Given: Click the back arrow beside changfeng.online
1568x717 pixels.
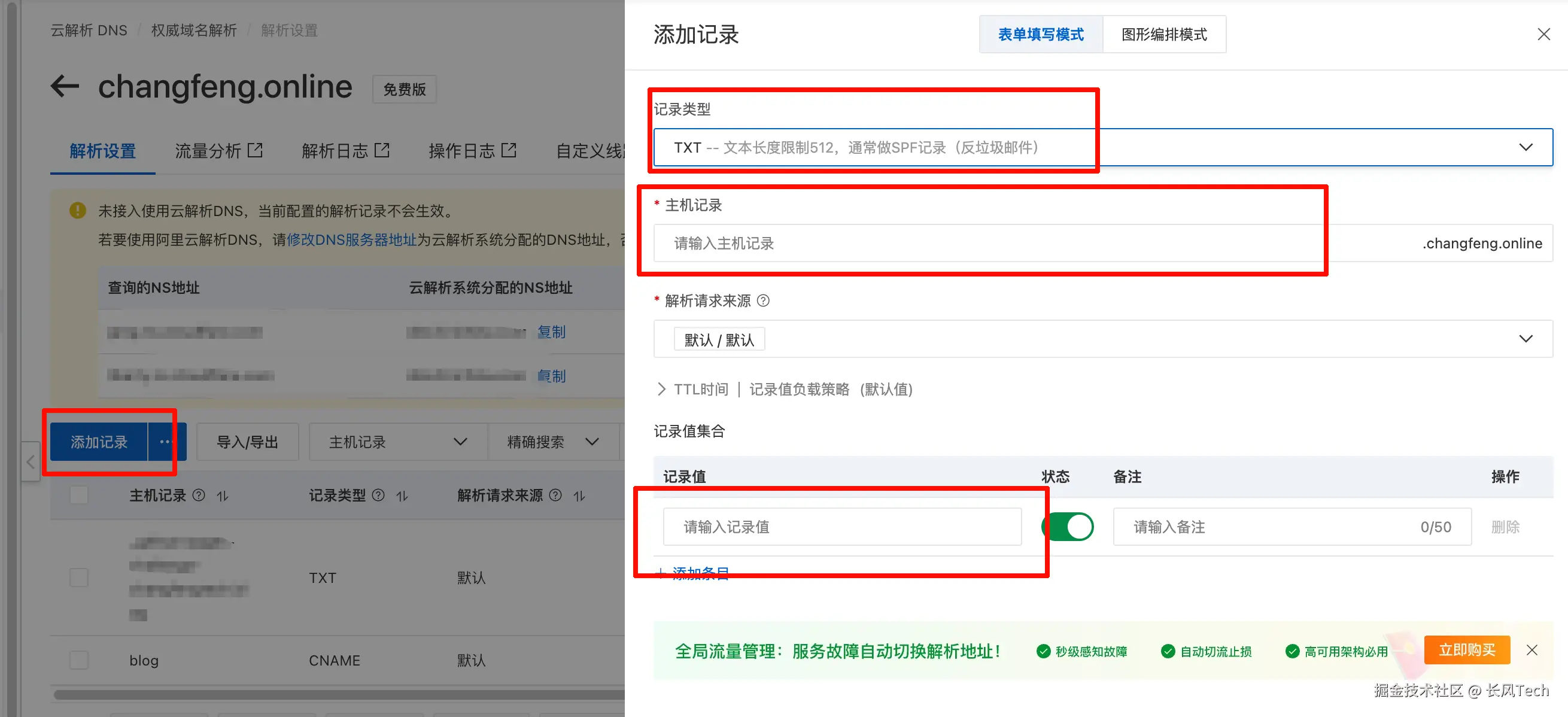Looking at the screenshot, I should click(65, 86).
